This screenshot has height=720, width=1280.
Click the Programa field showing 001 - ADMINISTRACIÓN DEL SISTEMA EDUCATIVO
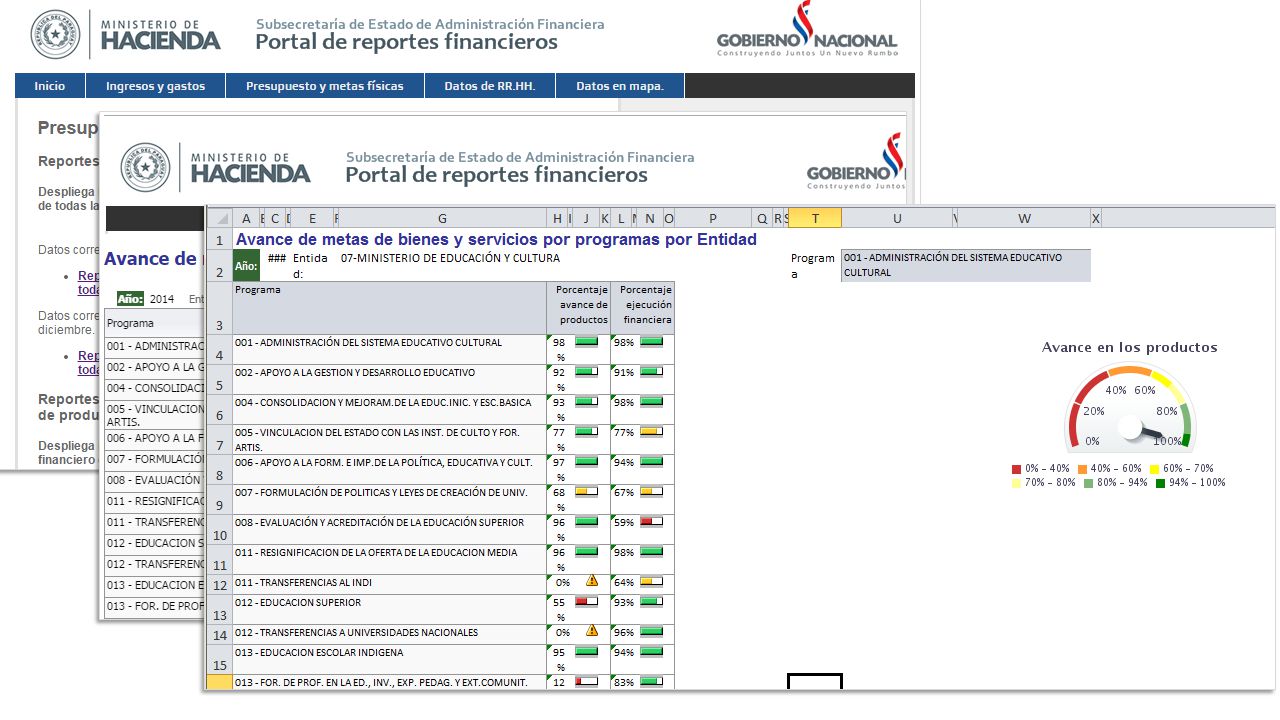coord(966,265)
